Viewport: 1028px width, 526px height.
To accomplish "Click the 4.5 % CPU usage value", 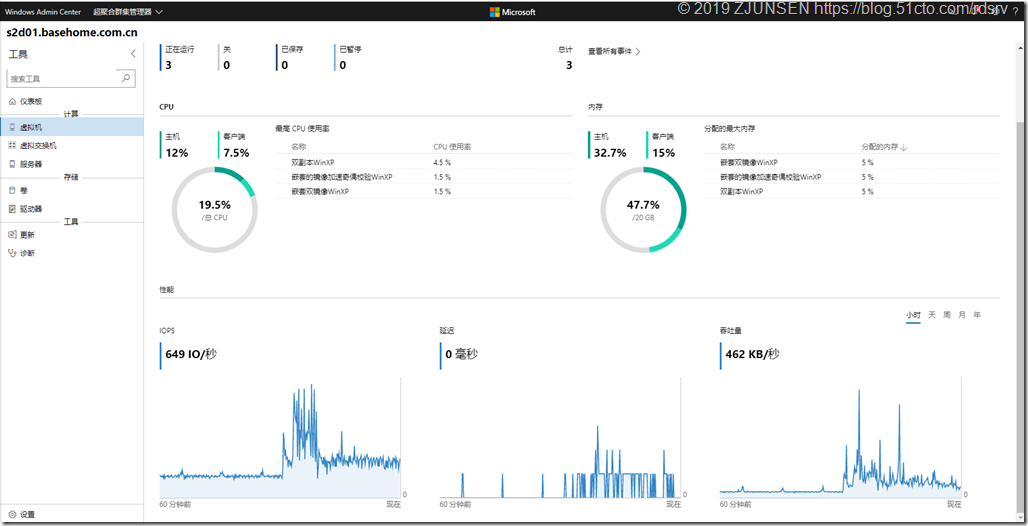I will (442, 162).
